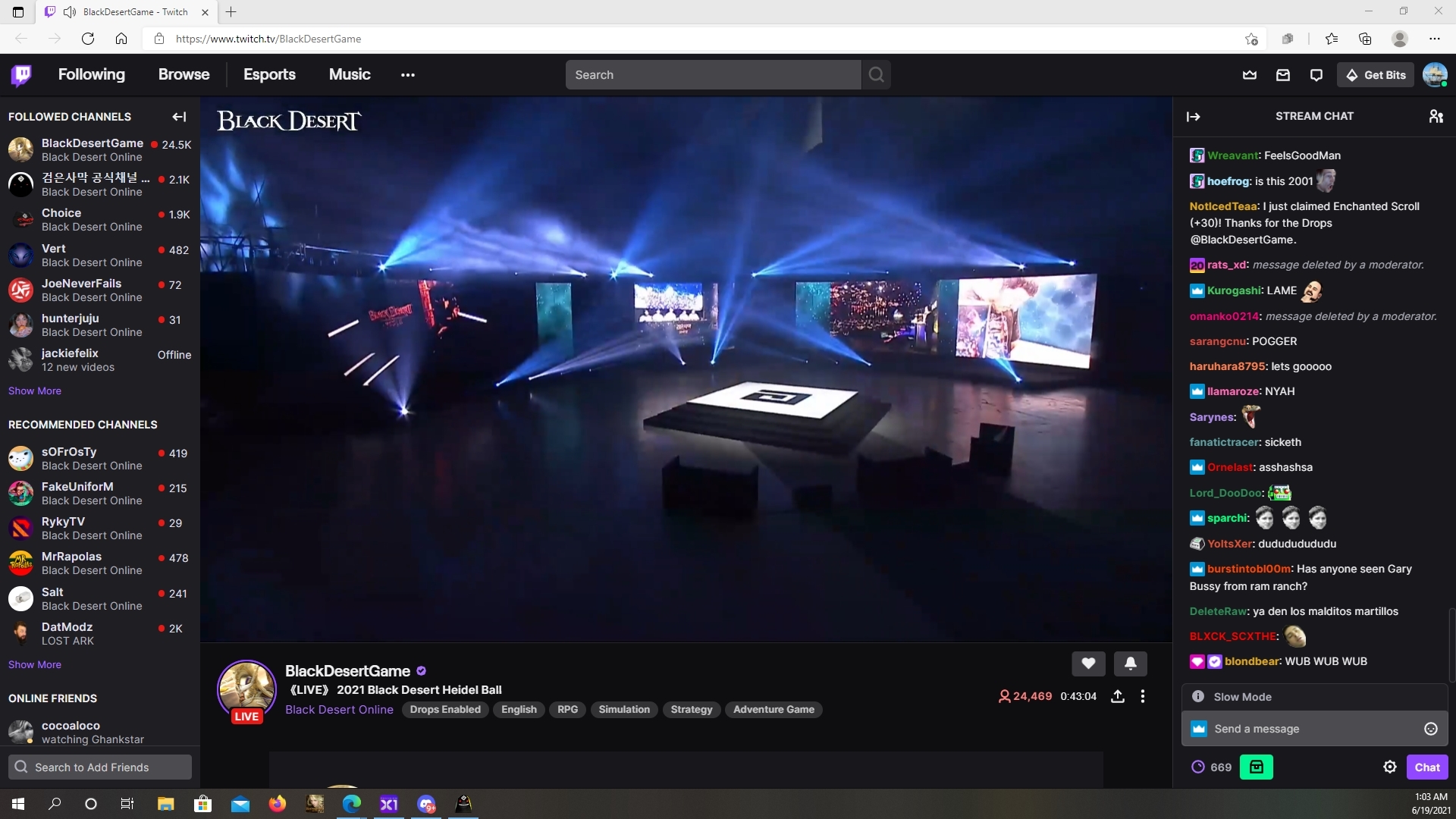Open the notifications inbox icon
The image size is (1456, 819).
1283,74
